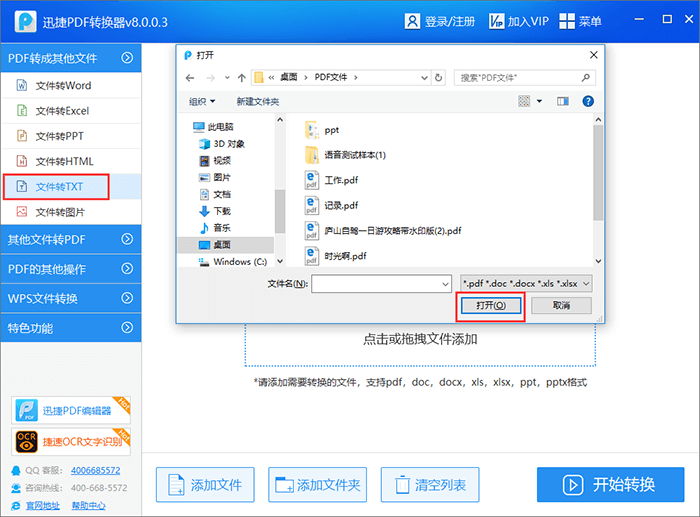Select 下载 folder in navigation tree
The image size is (700, 517).
pos(215,211)
